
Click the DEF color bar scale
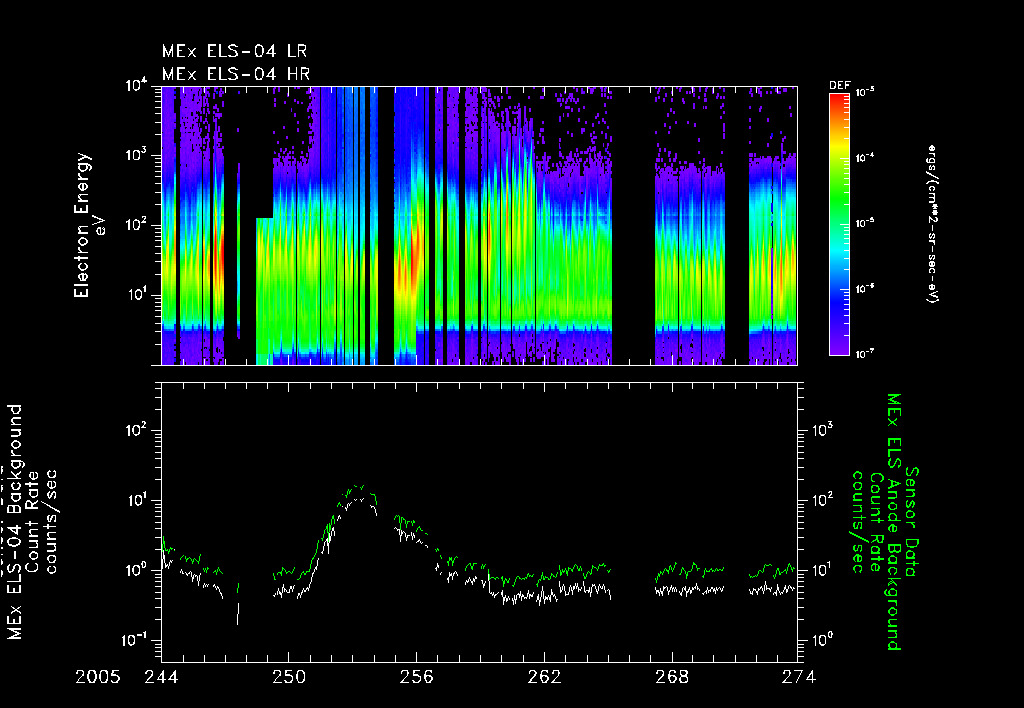point(839,224)
